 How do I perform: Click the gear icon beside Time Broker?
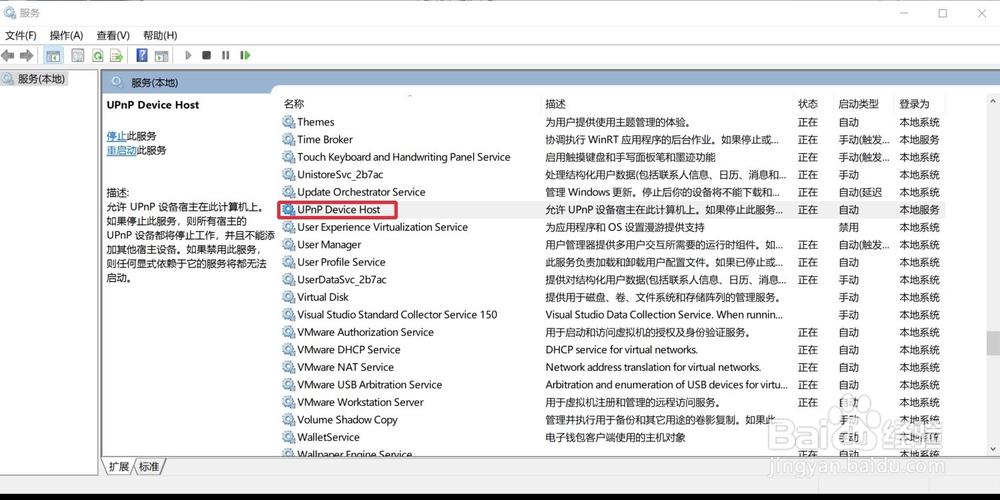click(x=289, y=140)
